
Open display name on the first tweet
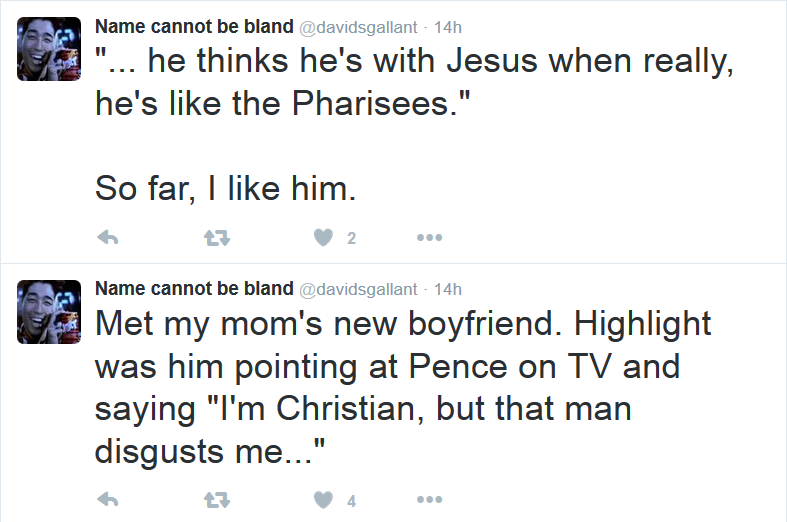[194, 27]
